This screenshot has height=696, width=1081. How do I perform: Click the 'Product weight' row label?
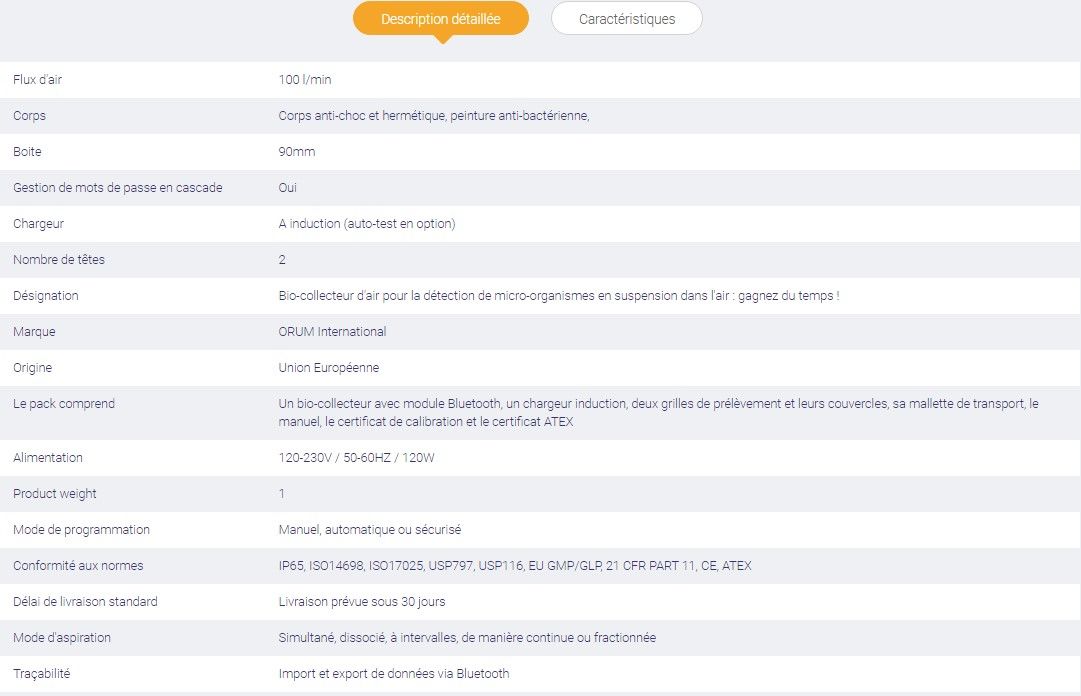click(x=54, y=494)
